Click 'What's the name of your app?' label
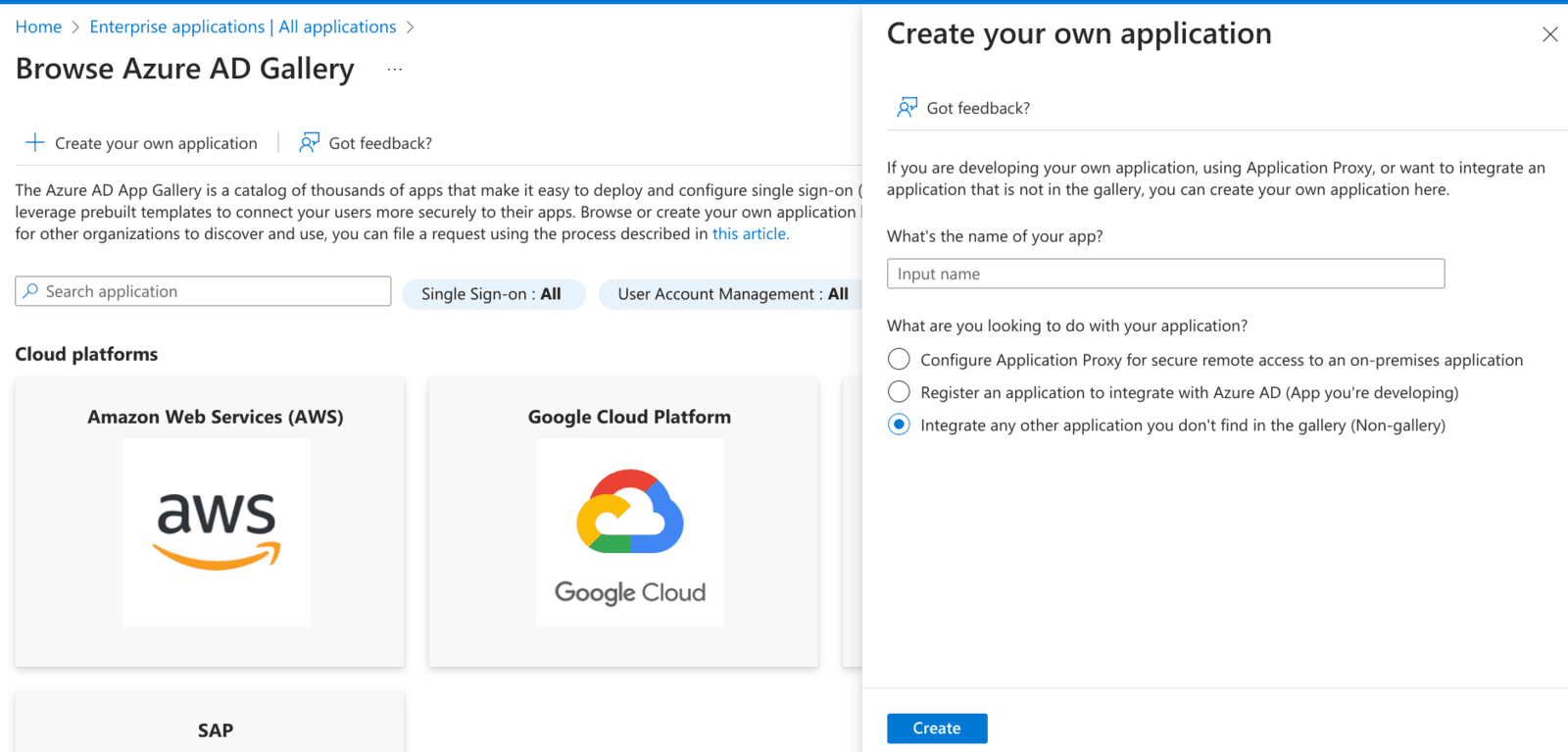1568x752 pixels. tap(995, 236)
